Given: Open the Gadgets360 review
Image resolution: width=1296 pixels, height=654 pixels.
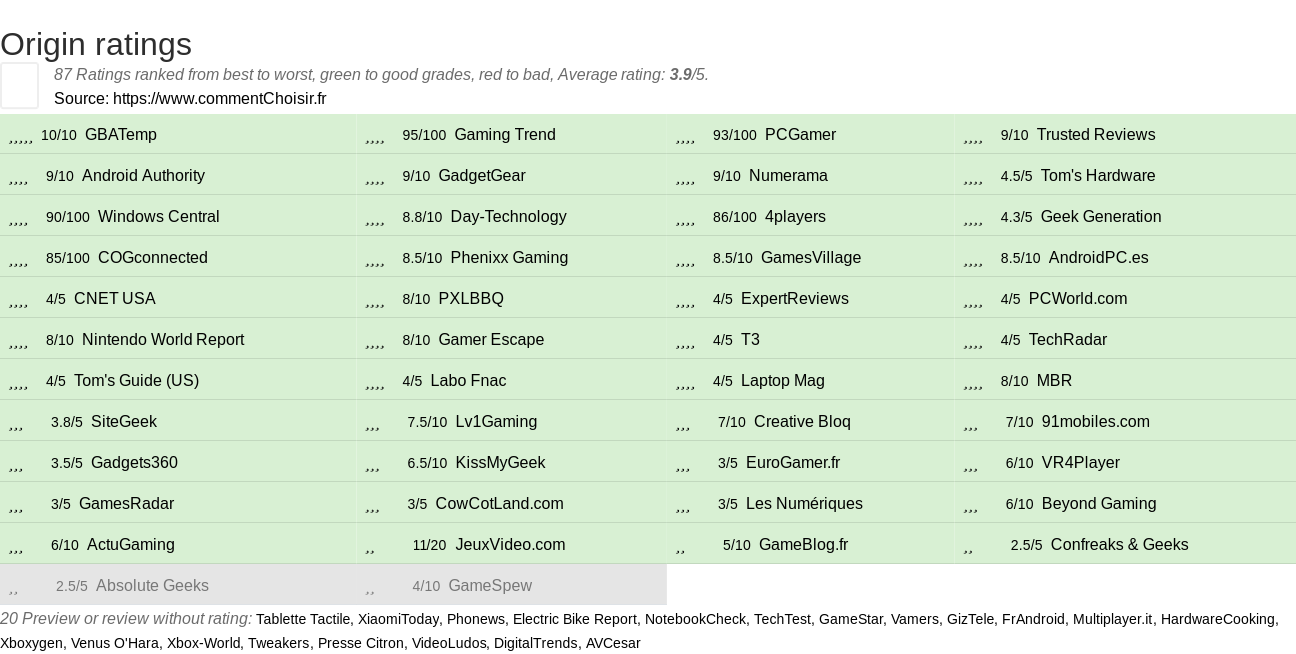Looking at the screenshot, I should 134,463.
